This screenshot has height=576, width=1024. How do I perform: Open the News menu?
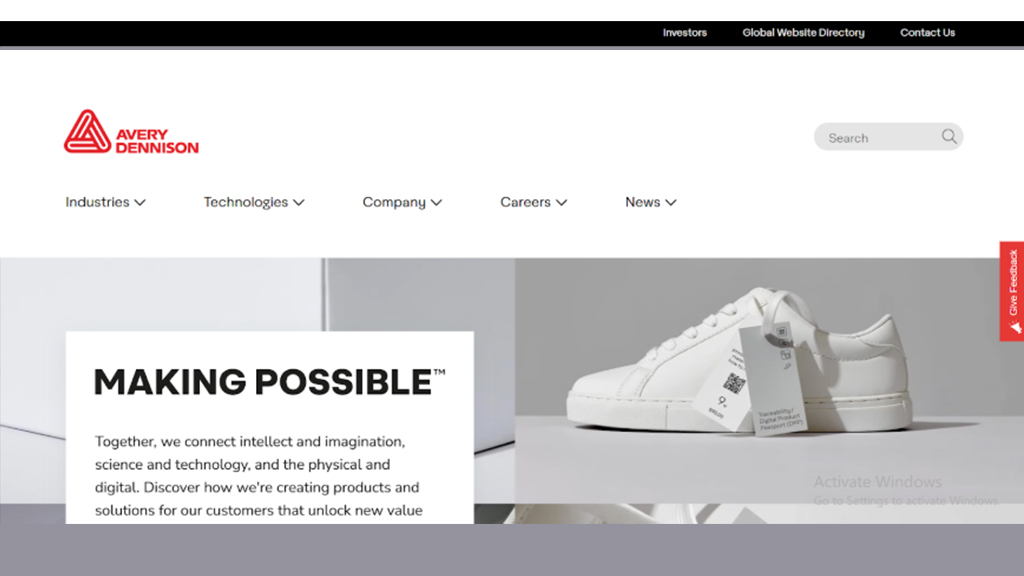click(x=643, y=202)
